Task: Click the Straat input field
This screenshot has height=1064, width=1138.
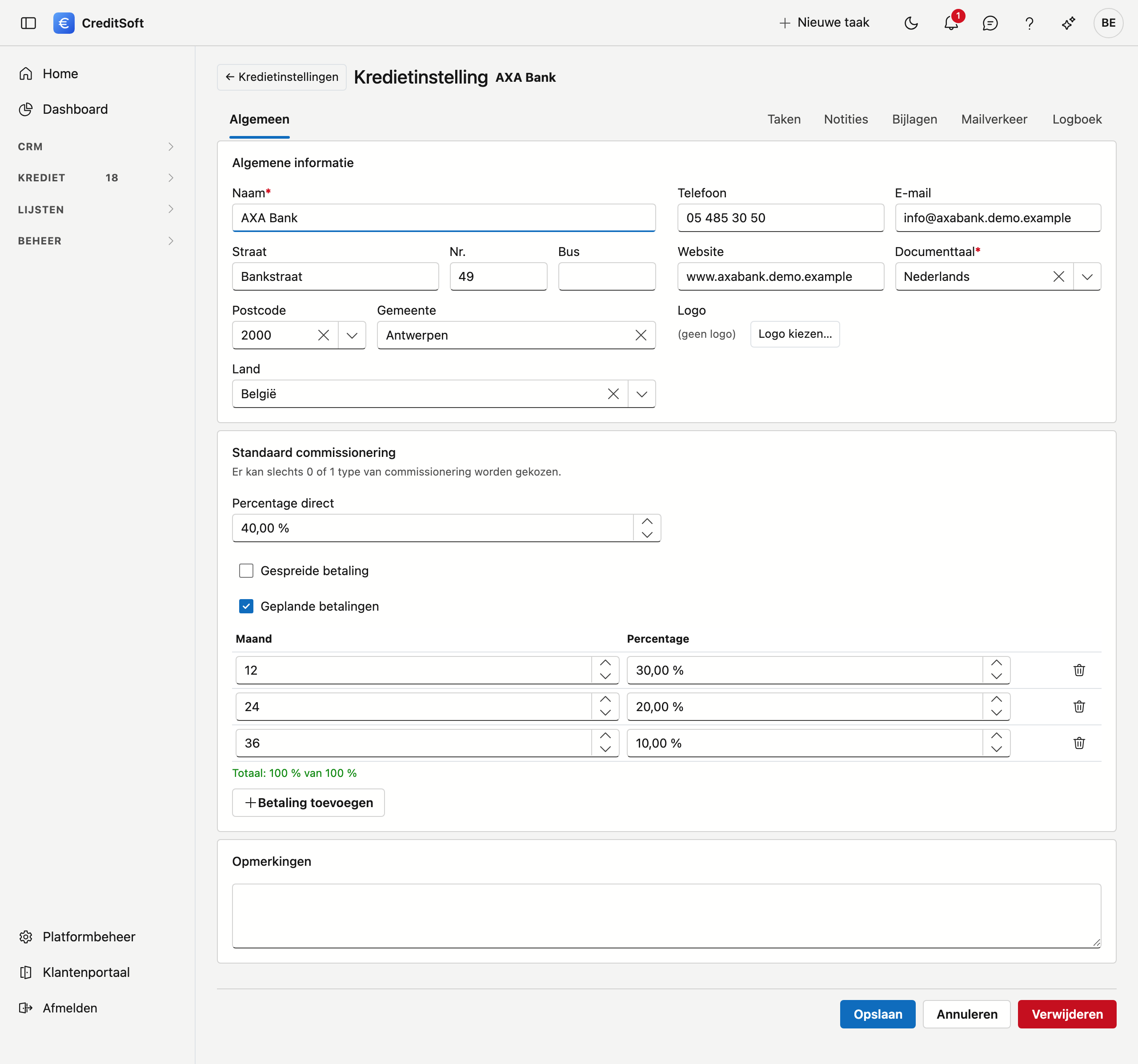Action: (336, 276)
